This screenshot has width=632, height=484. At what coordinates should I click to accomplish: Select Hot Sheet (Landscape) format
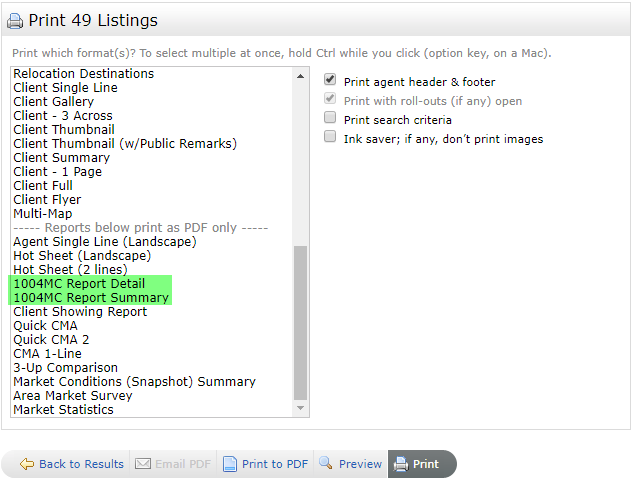pyautogui.click(x=82, y=256)
